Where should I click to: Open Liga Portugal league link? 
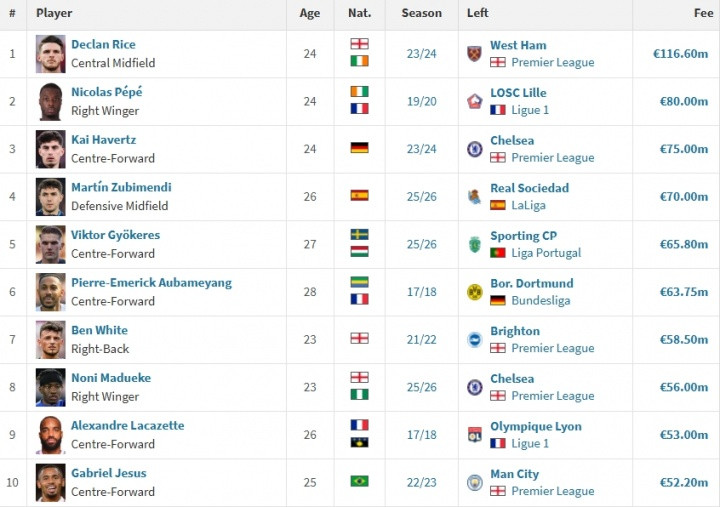[x=546, y=253]
